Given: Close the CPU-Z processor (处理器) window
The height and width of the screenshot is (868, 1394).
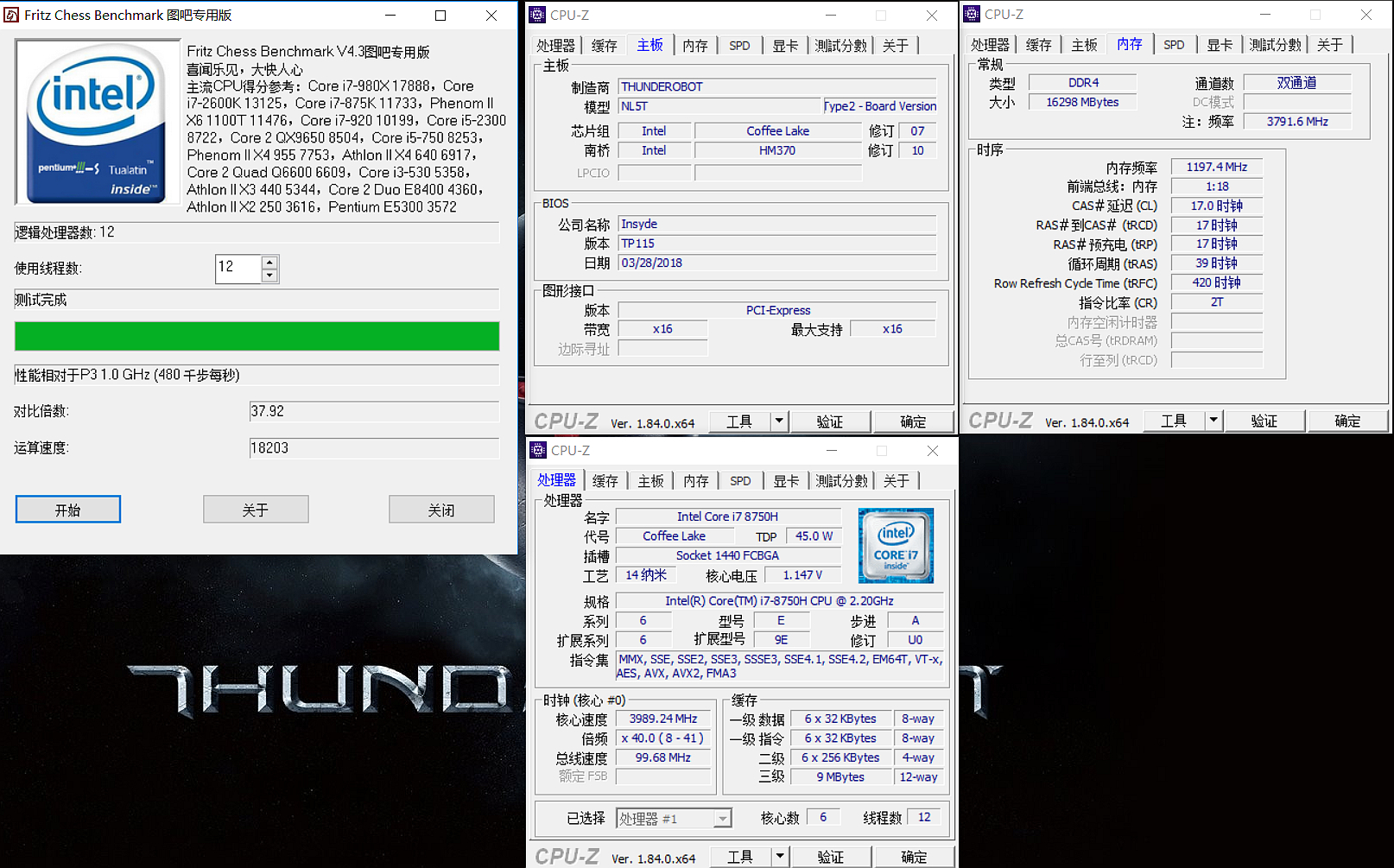Looking at the screenshot, I should coord(933,450).
